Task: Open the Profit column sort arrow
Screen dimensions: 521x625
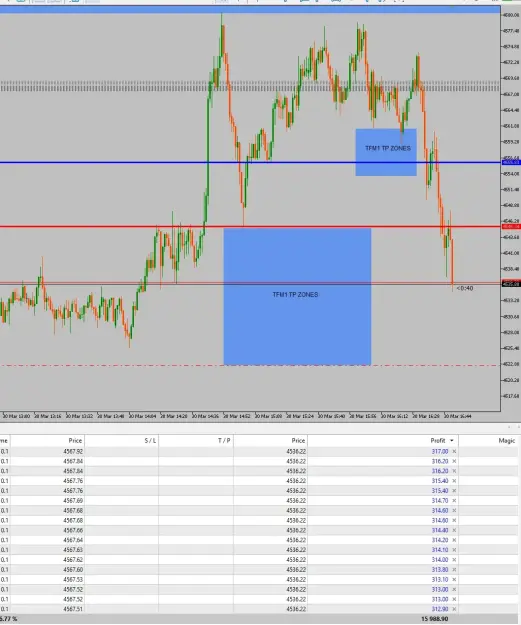Action: tap(452, 441)
